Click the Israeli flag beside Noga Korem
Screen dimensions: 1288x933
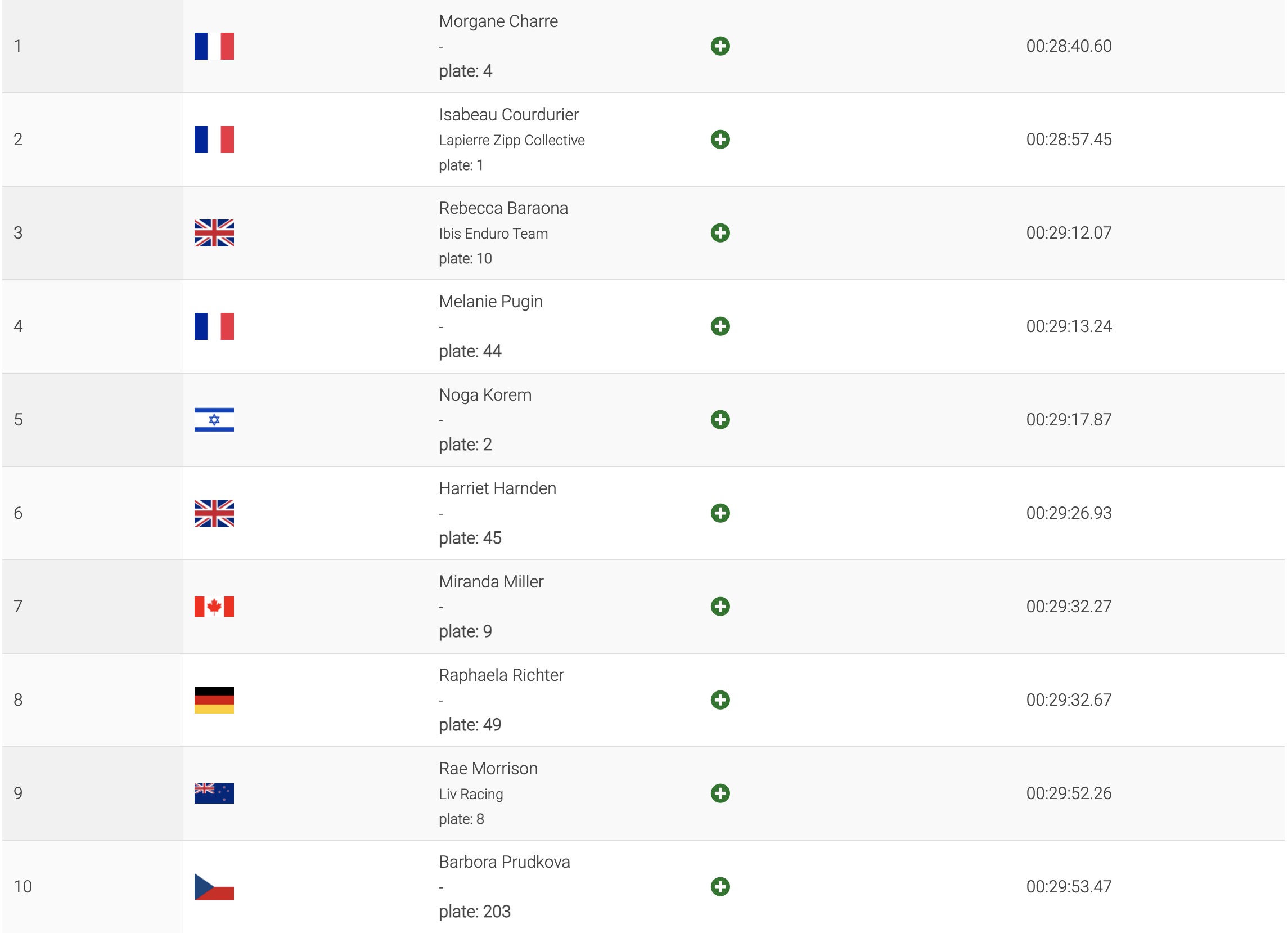214,420
